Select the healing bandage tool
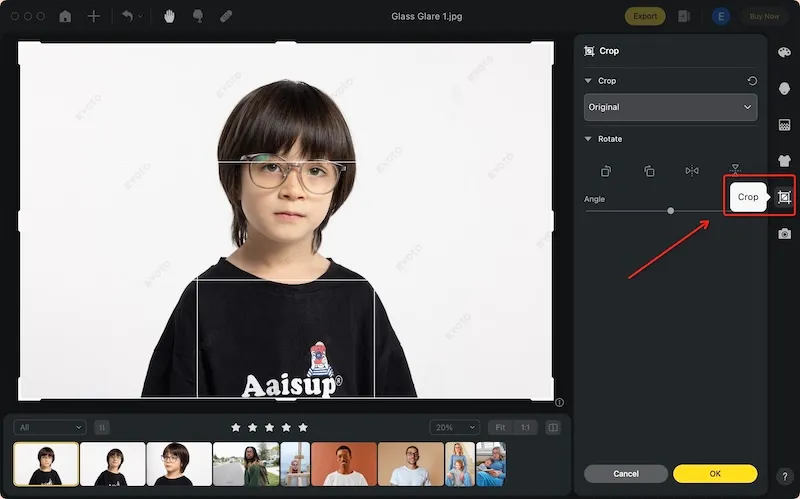The height and width of the screenshot is (499, 800). point(226,16)
